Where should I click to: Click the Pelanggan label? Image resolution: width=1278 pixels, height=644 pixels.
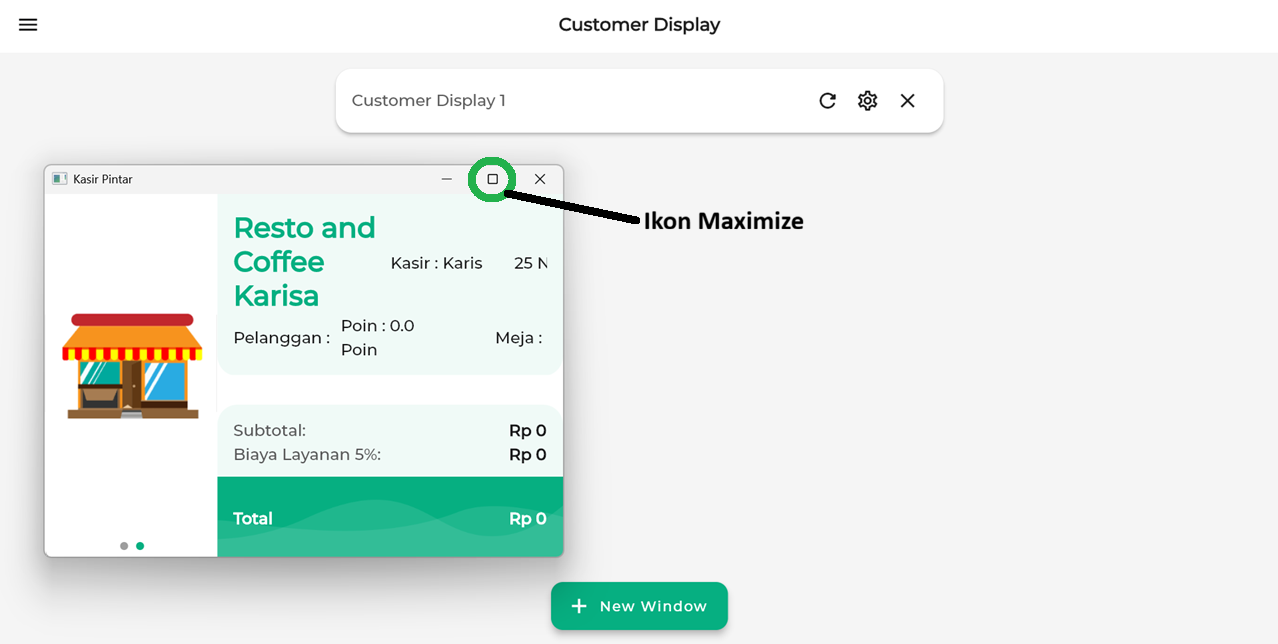[281, 338]
